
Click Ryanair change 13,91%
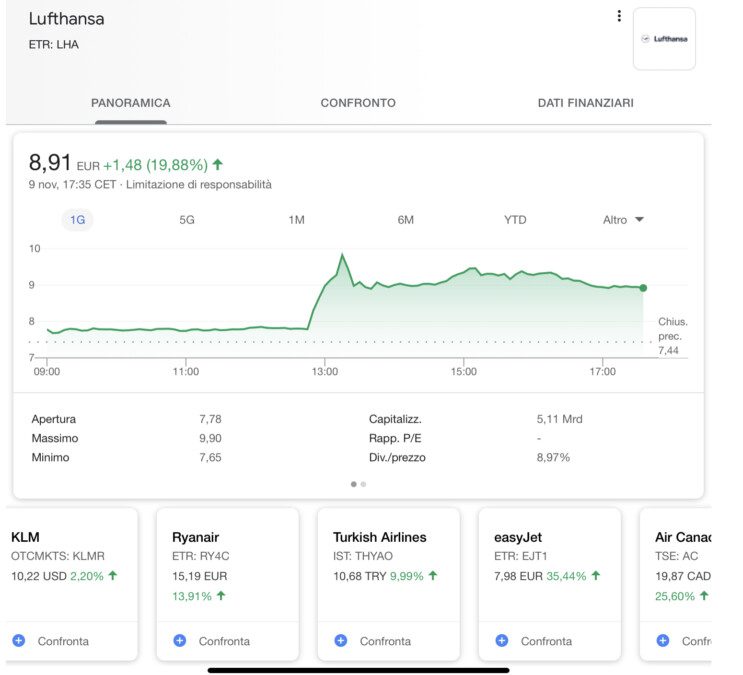point(192,596)
